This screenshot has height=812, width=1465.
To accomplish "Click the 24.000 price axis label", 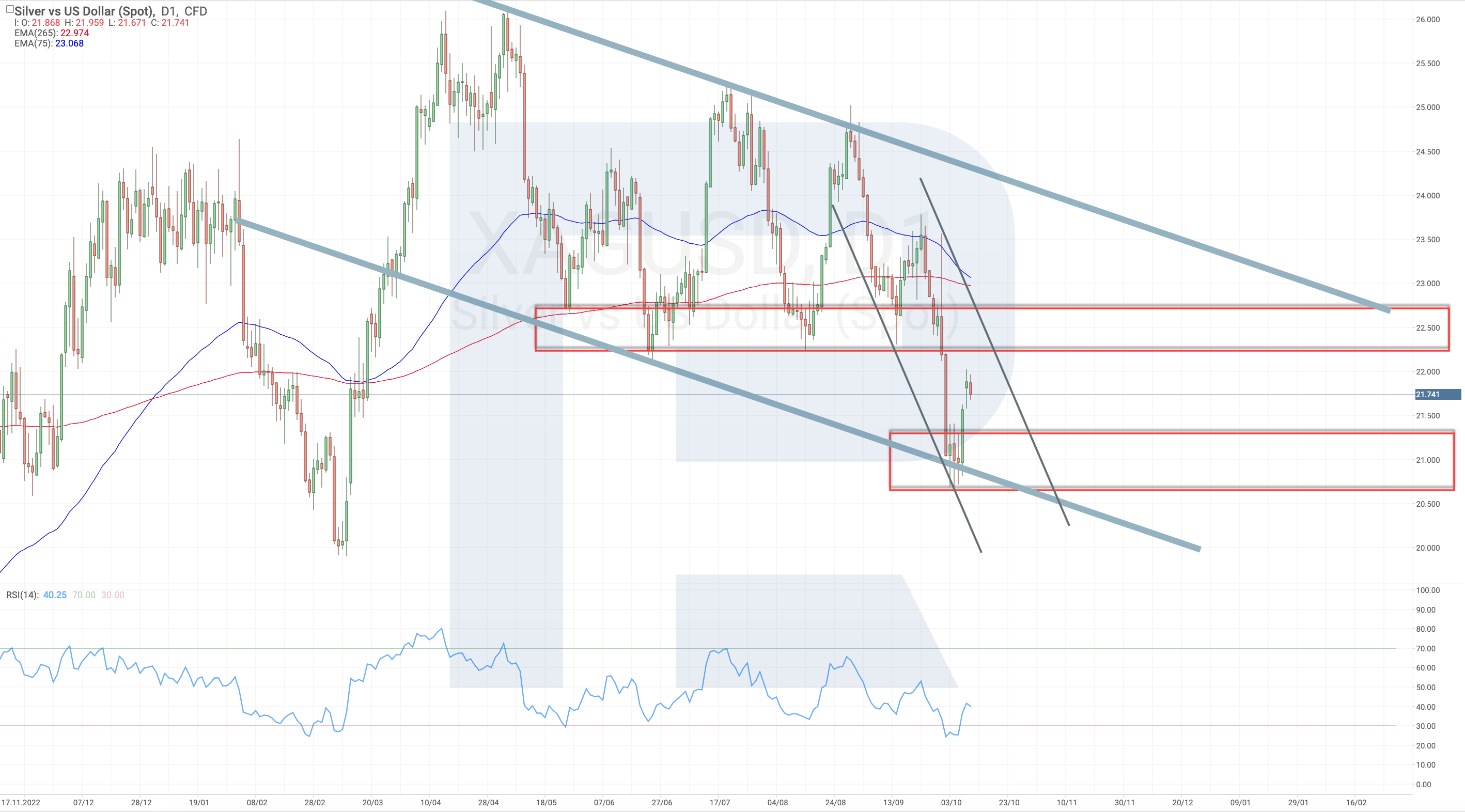I will pos(1427,196).
